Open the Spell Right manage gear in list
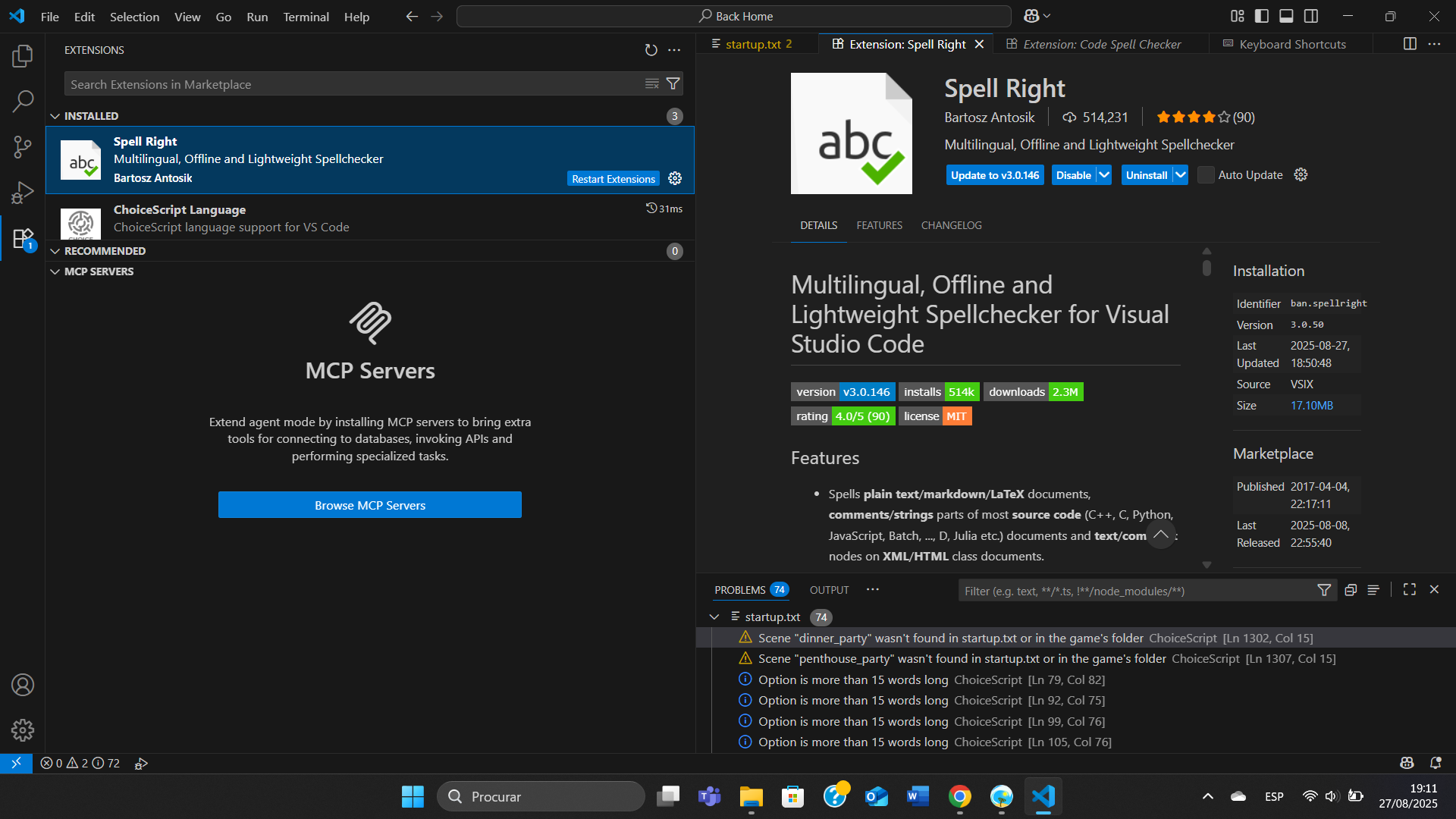 (675, 178)
